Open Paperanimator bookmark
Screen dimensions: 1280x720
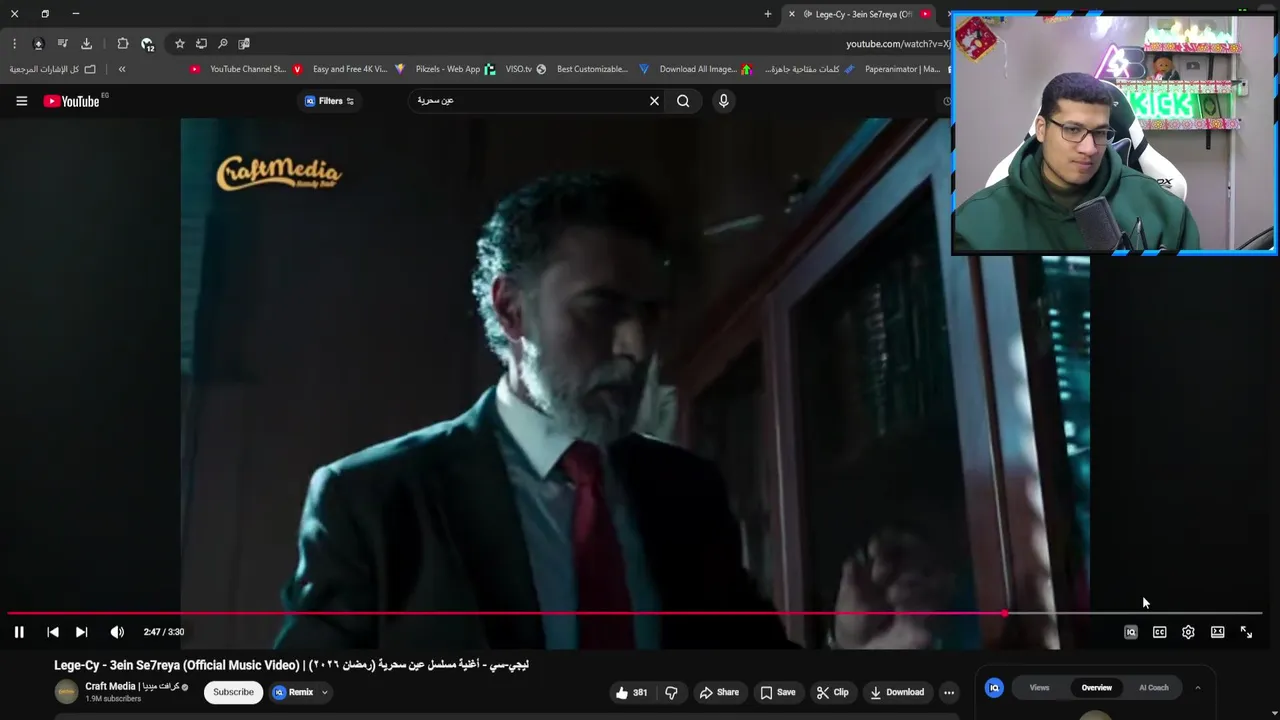tap(893, 69)
